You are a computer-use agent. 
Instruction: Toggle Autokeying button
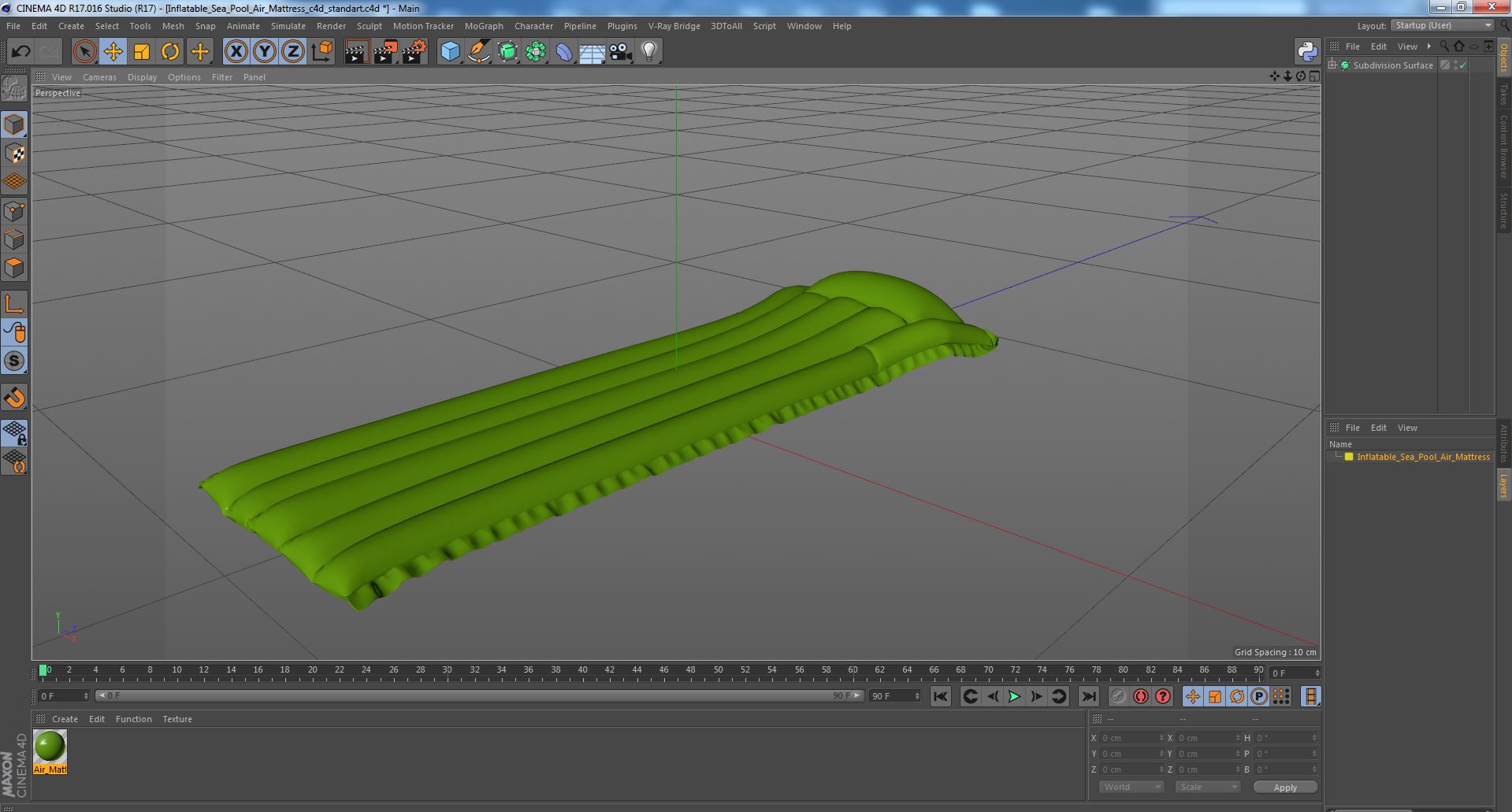(x=1140, y=696)
